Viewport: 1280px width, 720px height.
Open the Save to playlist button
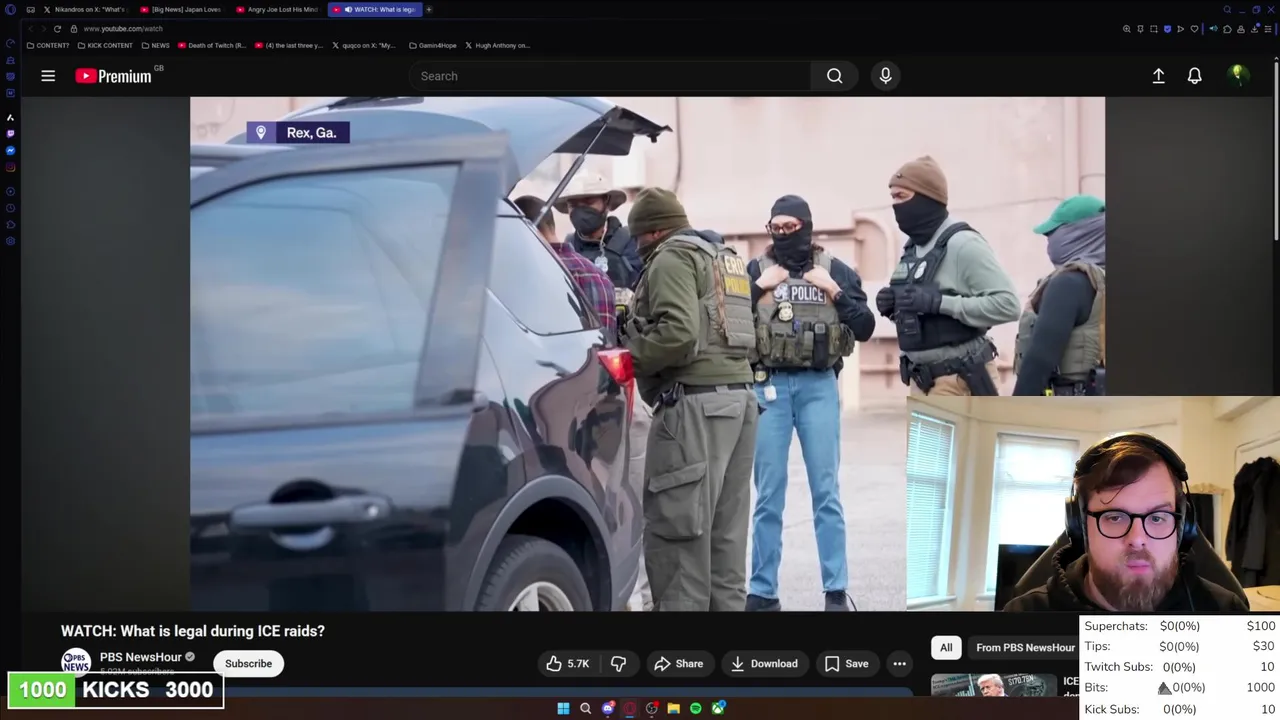click(x=846, y=663)
